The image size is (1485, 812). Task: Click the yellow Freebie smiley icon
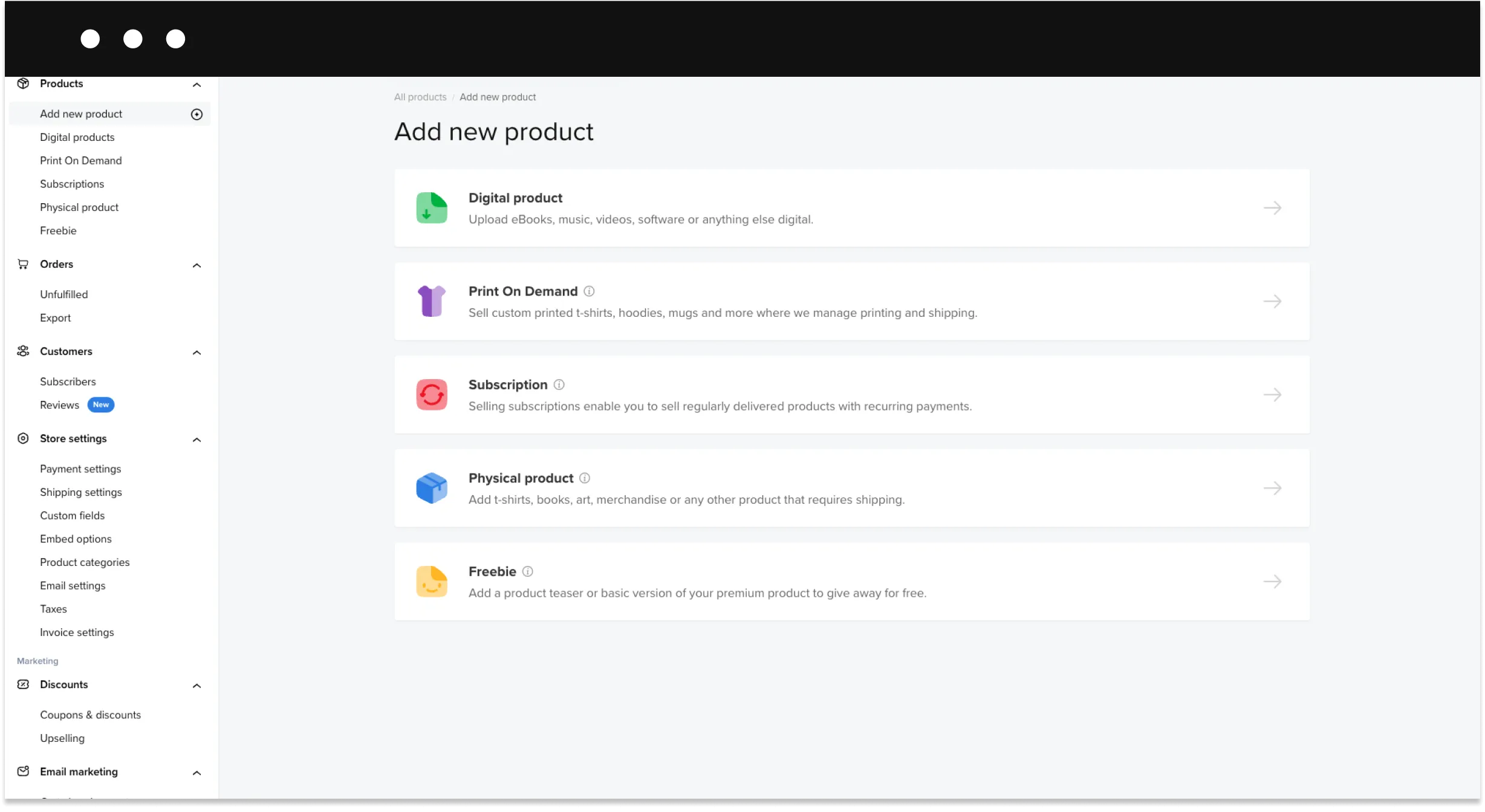pos(432,582)
